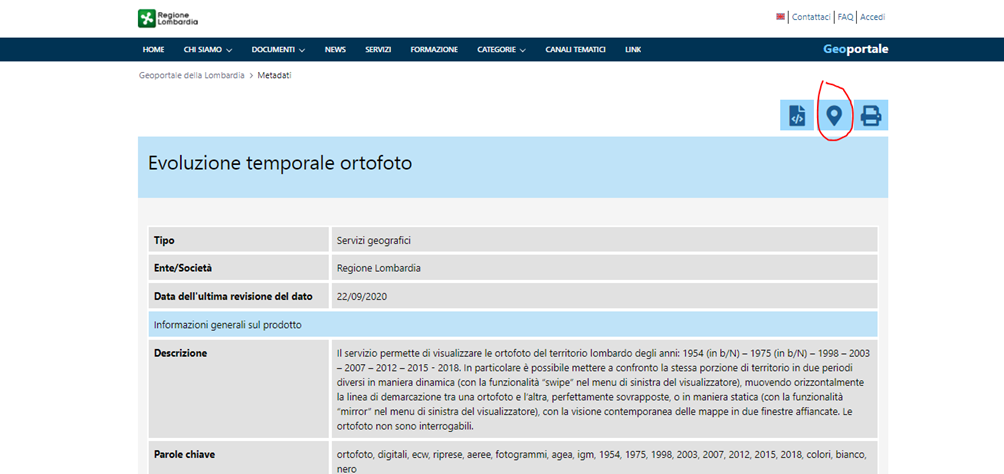Viewport: 1004px width, 474px height.
Task: Select the Regione Lombardia table value
Action: click(378, 268)
